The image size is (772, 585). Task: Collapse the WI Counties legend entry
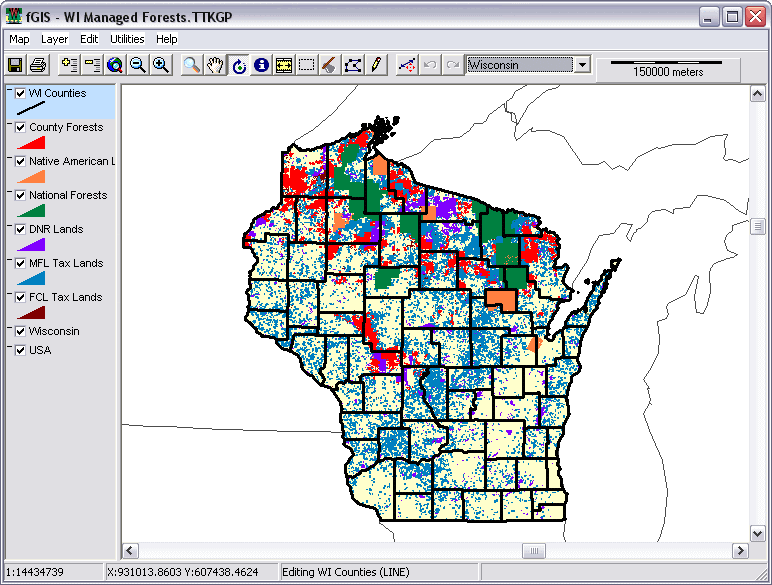coord(10,90)
